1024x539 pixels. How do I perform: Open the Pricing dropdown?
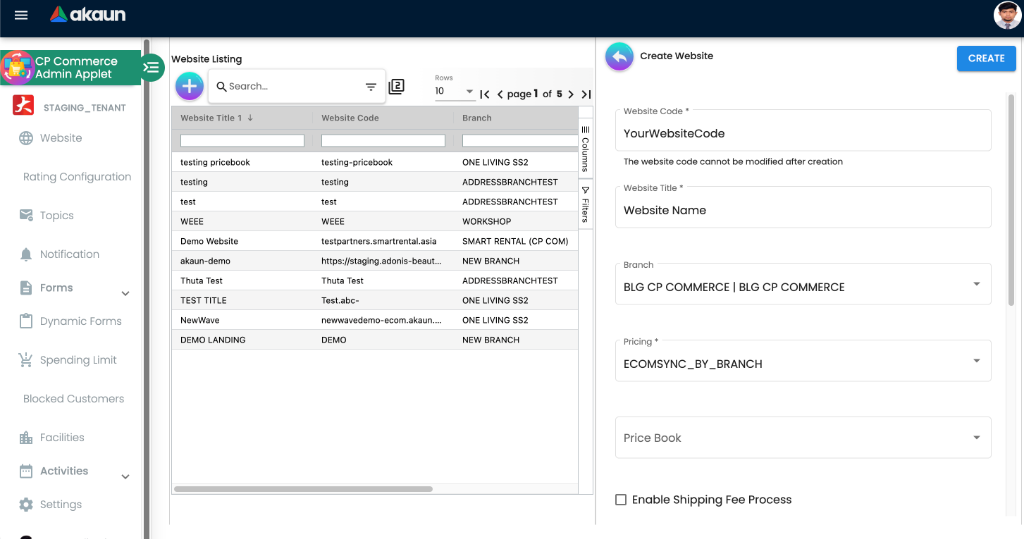point(802,363)
